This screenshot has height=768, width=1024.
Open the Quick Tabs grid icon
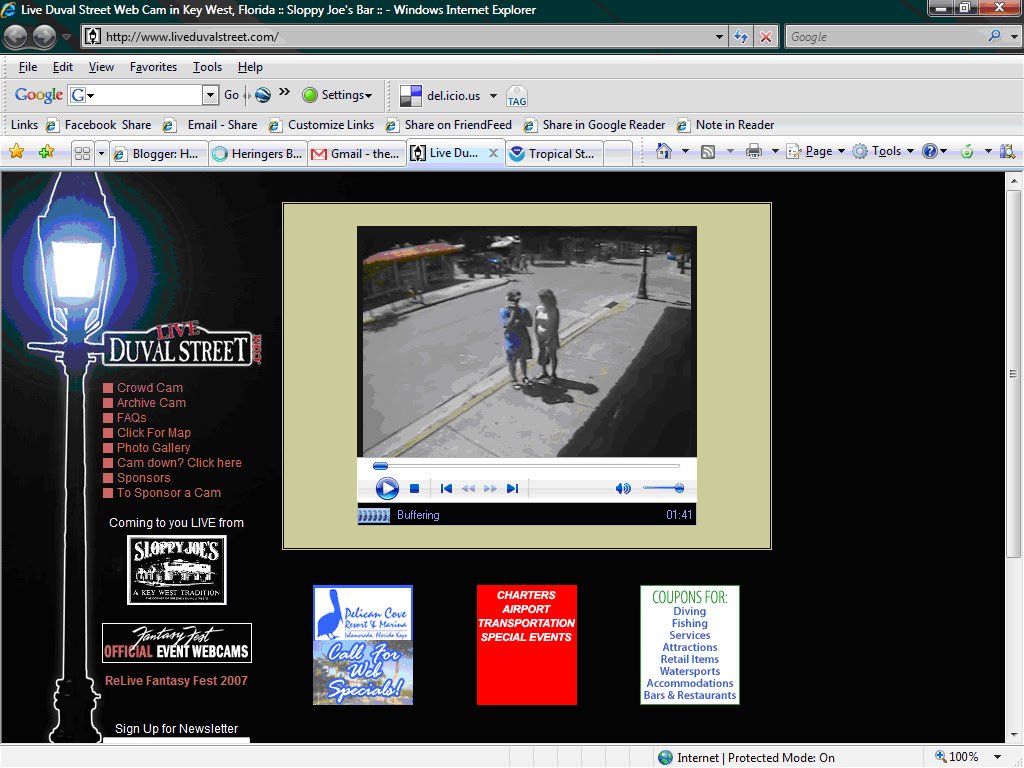pyautogui.click(x=82, y=153)
